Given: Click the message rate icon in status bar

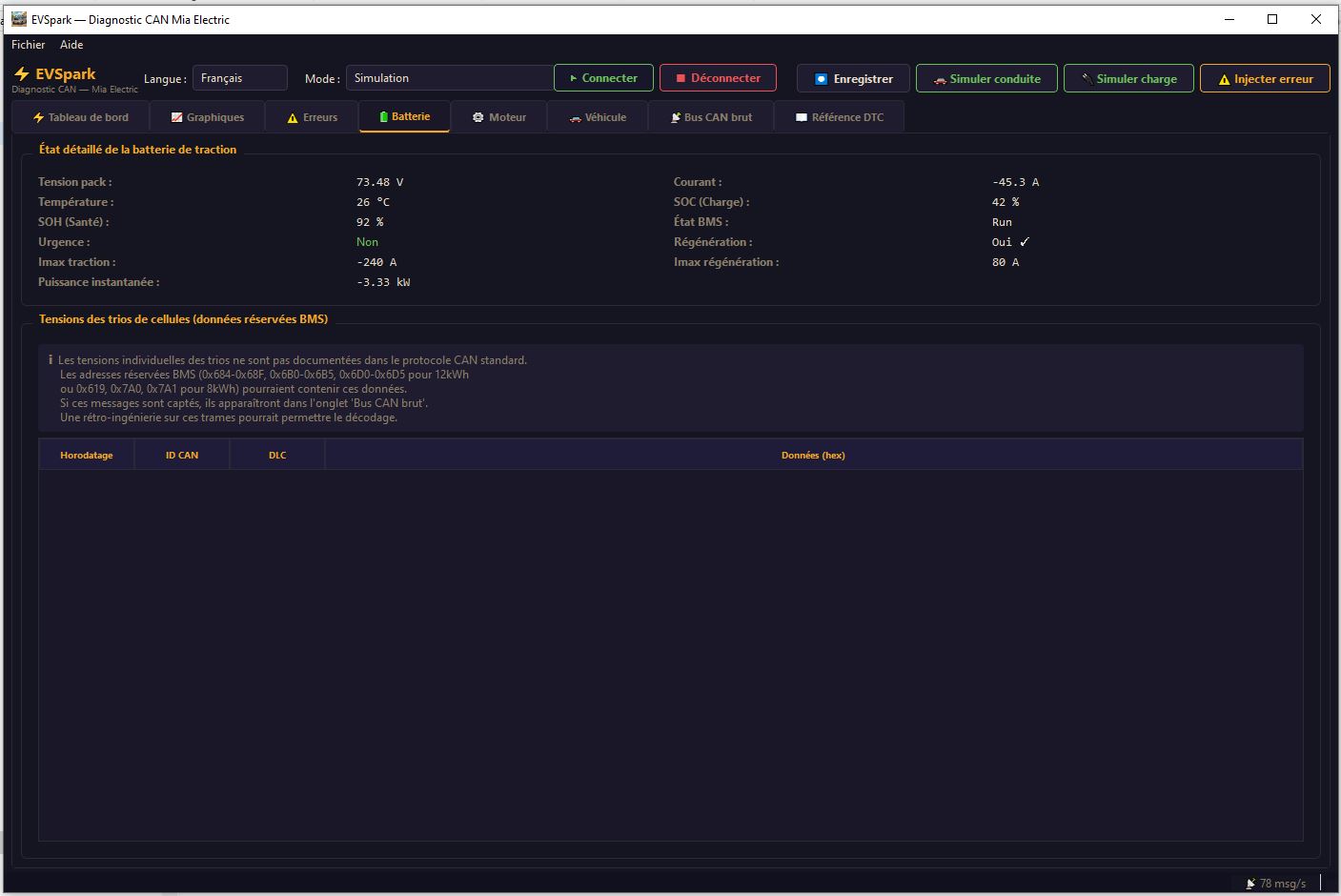Looking at the screenshot, I should (1250, 884).
